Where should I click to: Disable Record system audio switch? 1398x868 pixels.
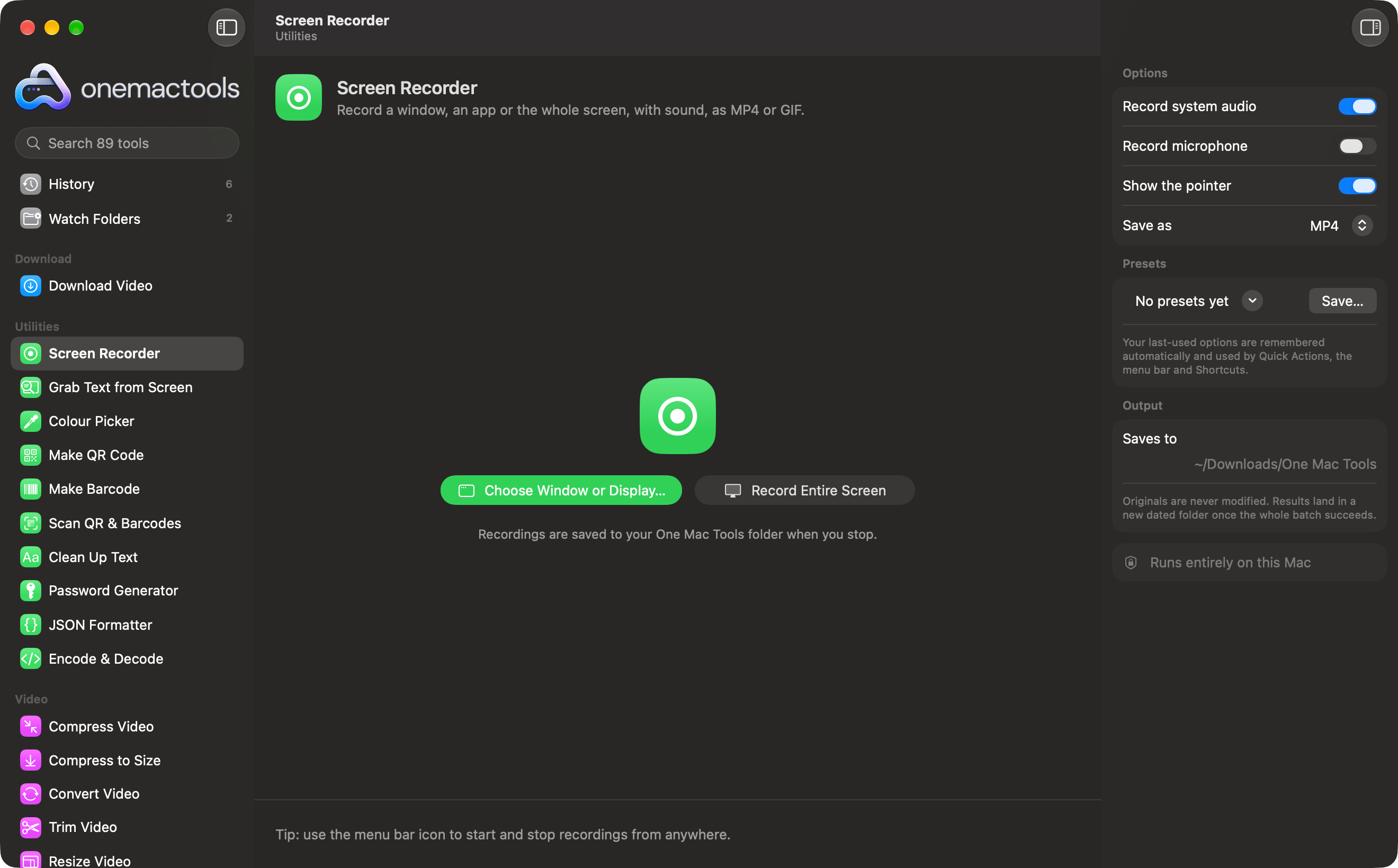point(1357,106)
